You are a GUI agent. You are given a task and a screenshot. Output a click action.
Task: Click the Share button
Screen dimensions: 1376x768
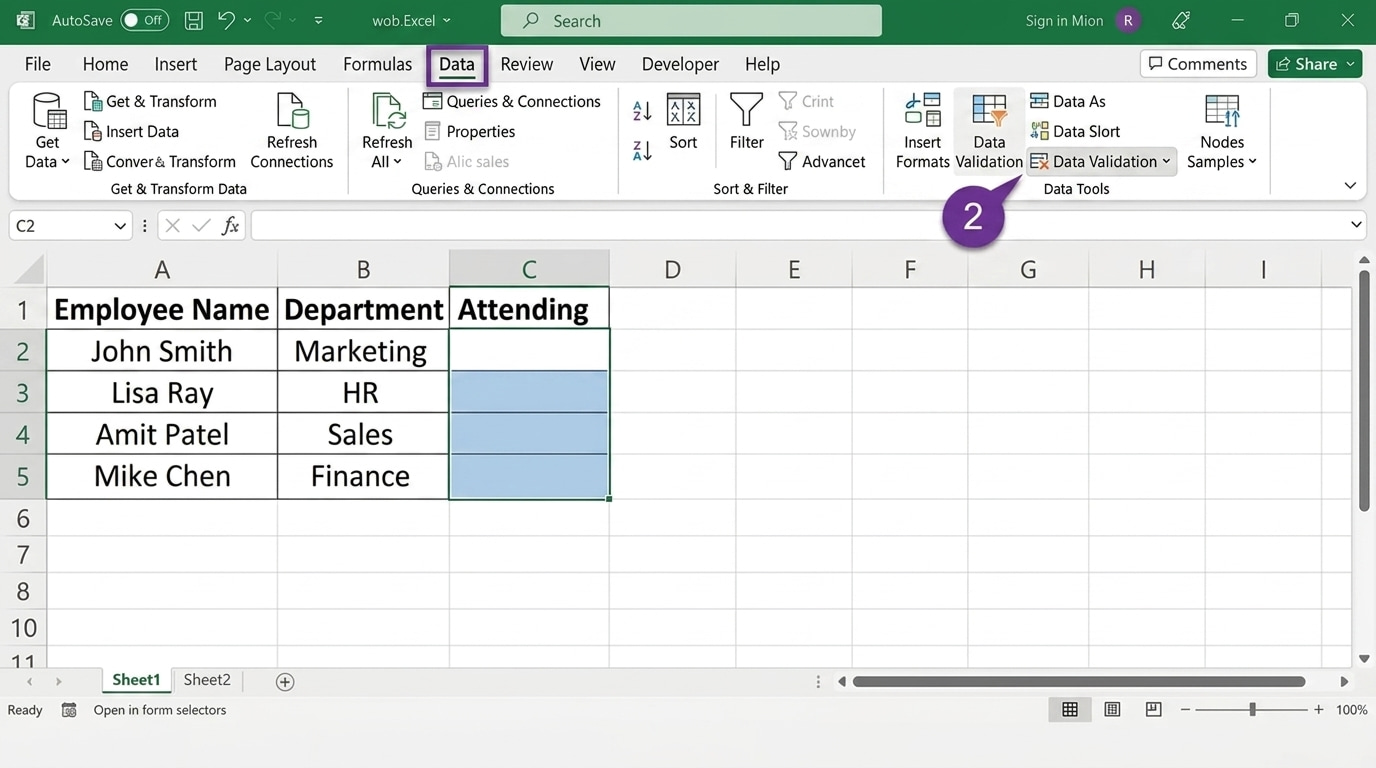pyautogui.click(x=1315, y=64)
